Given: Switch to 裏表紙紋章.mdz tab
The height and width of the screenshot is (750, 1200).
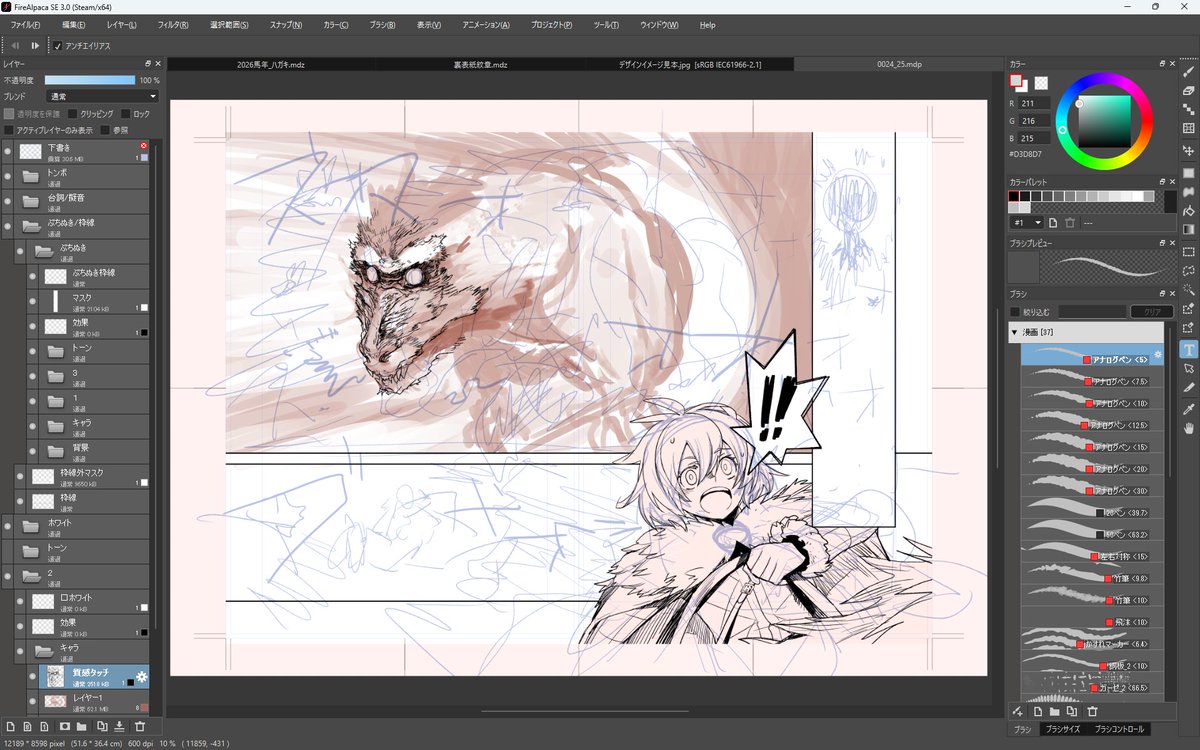Looking at the screenshot, I should [480, 64].
